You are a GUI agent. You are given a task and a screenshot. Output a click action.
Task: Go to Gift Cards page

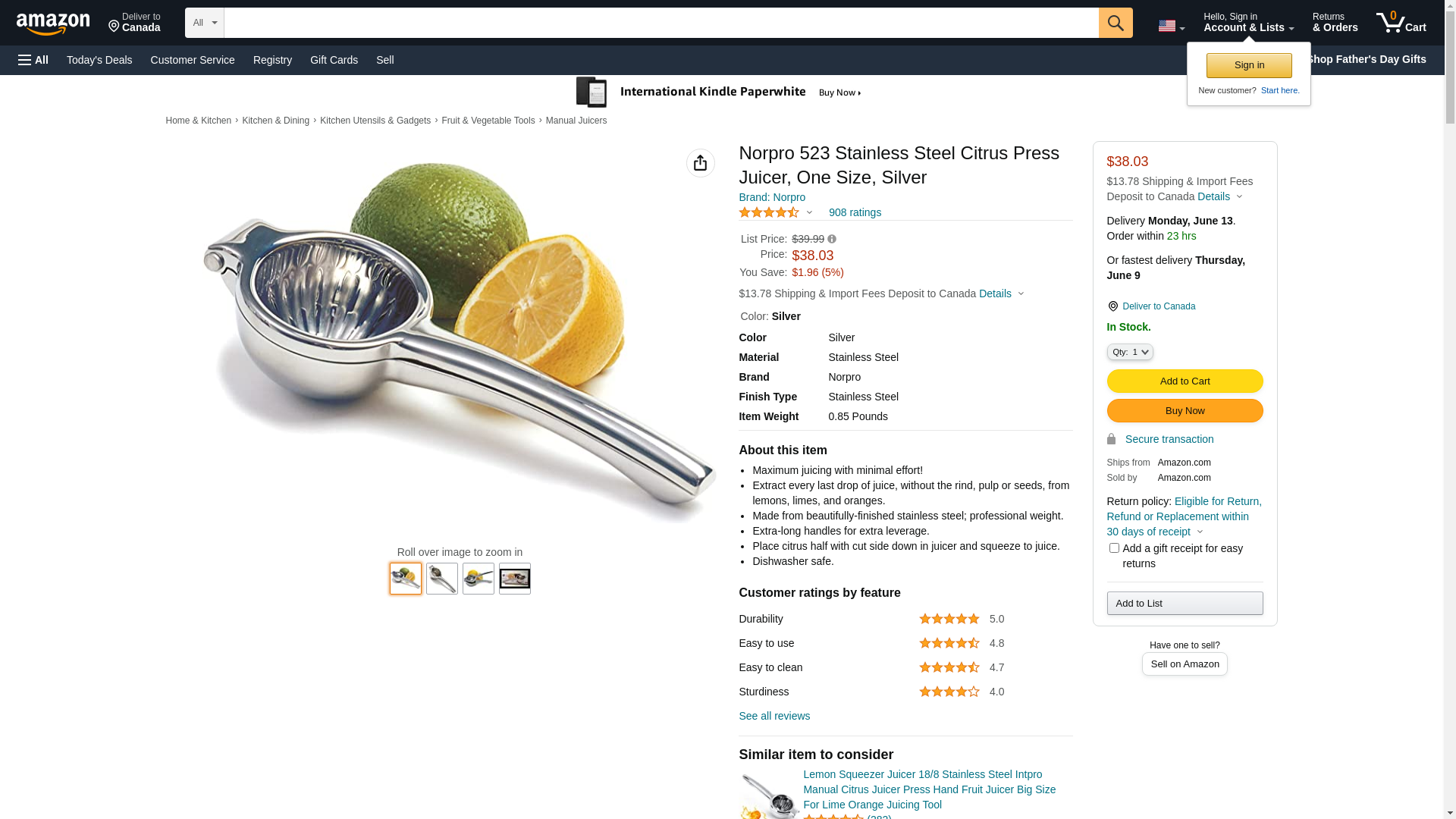coord(334,60)
